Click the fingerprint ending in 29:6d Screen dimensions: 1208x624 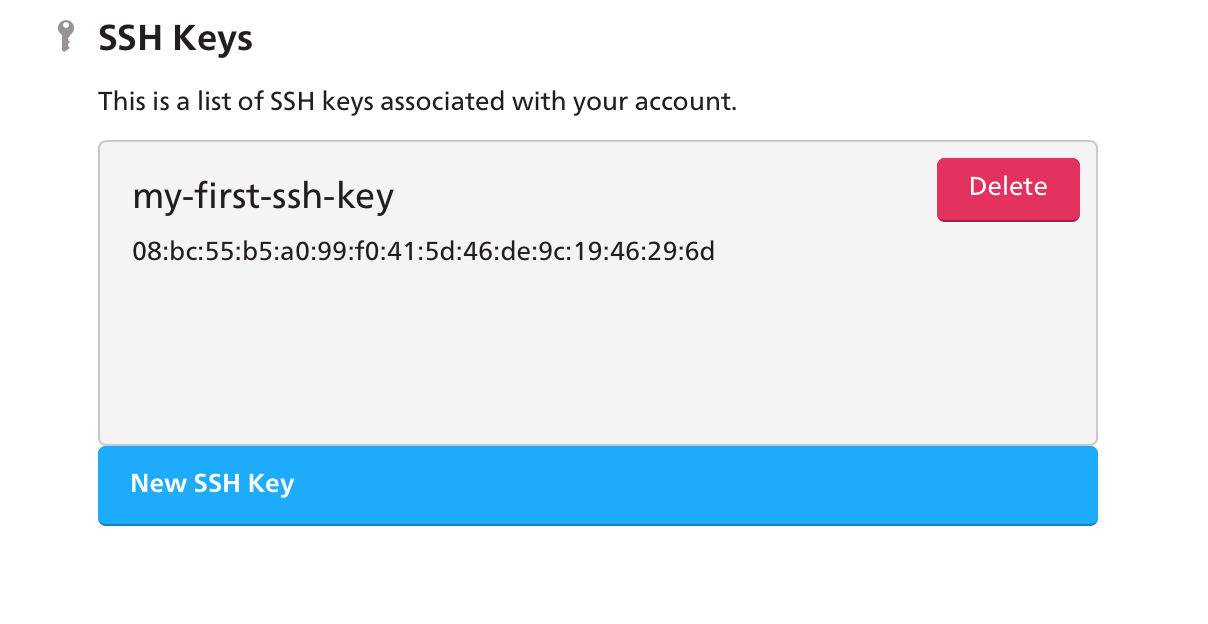424,251
